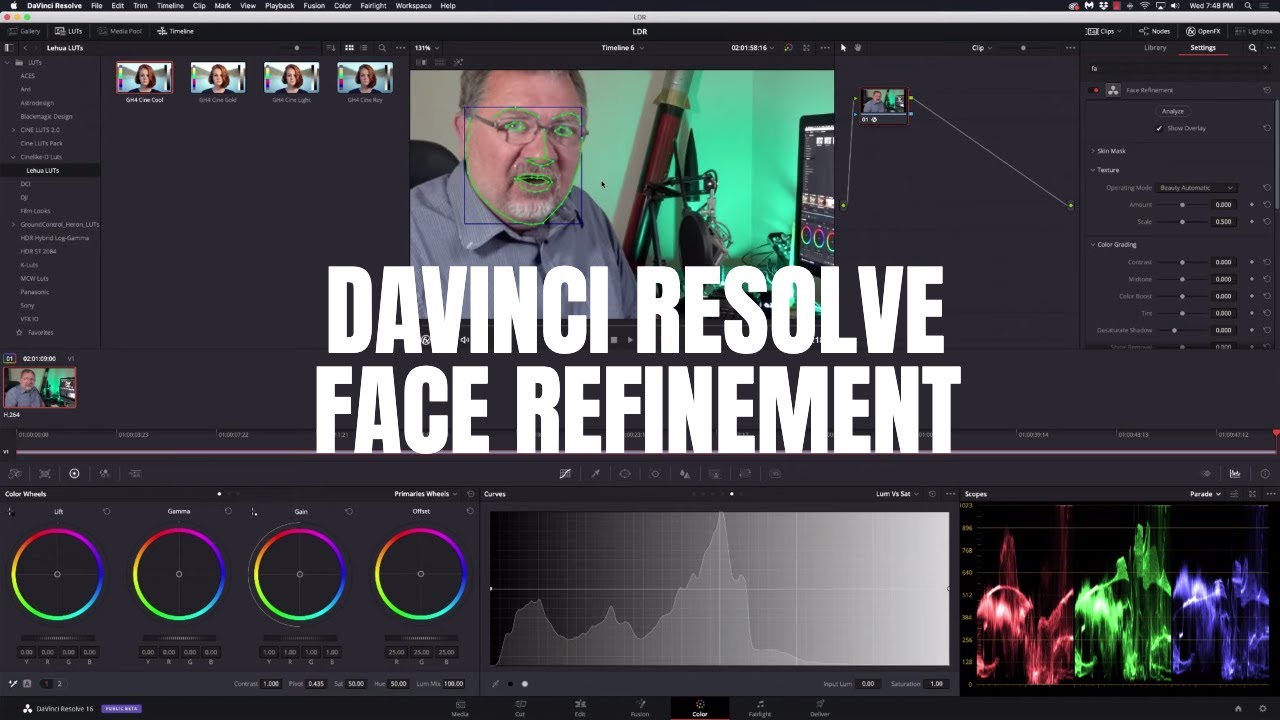The height and width of the screenshot is (720, 1280).
Task: Select the GH4 Cine Cool LUT thumbnail
Action: tap(144, 77)
